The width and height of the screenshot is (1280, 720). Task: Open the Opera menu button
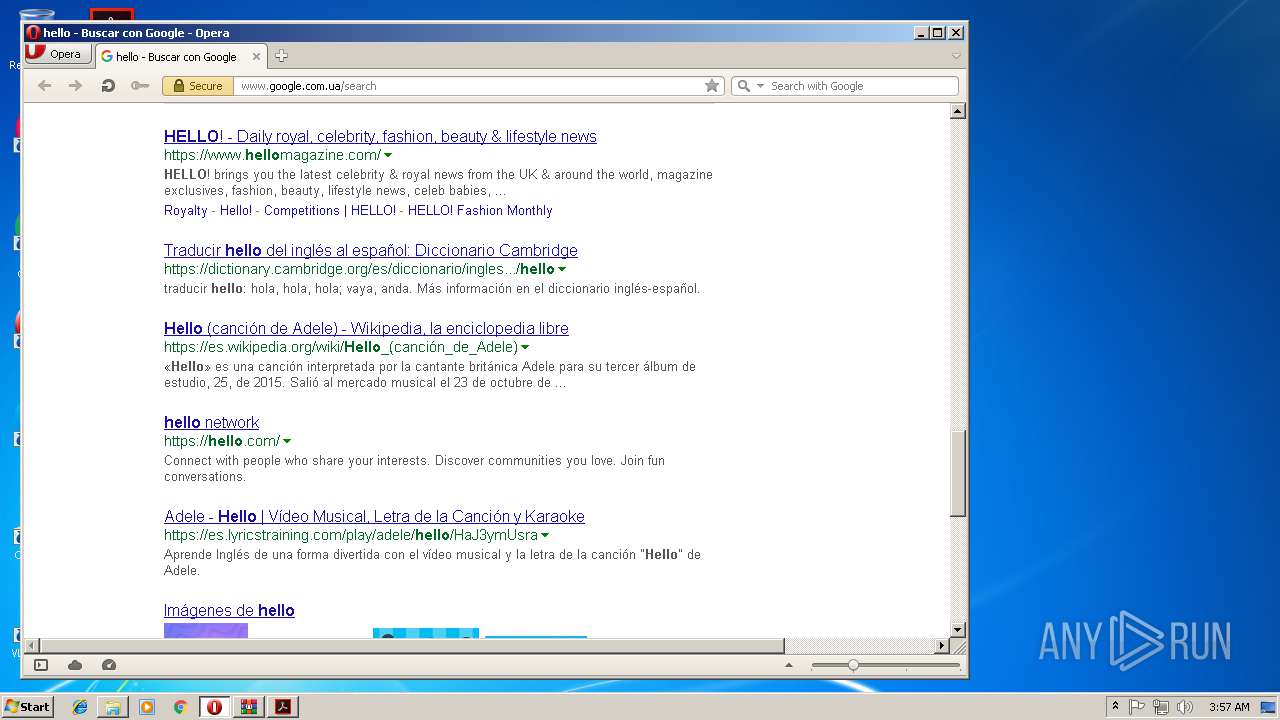56,55
